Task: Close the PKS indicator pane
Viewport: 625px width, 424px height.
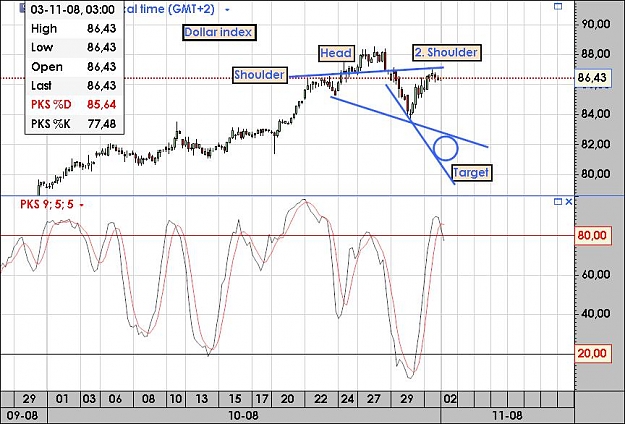Action: (x=569, y=202)
